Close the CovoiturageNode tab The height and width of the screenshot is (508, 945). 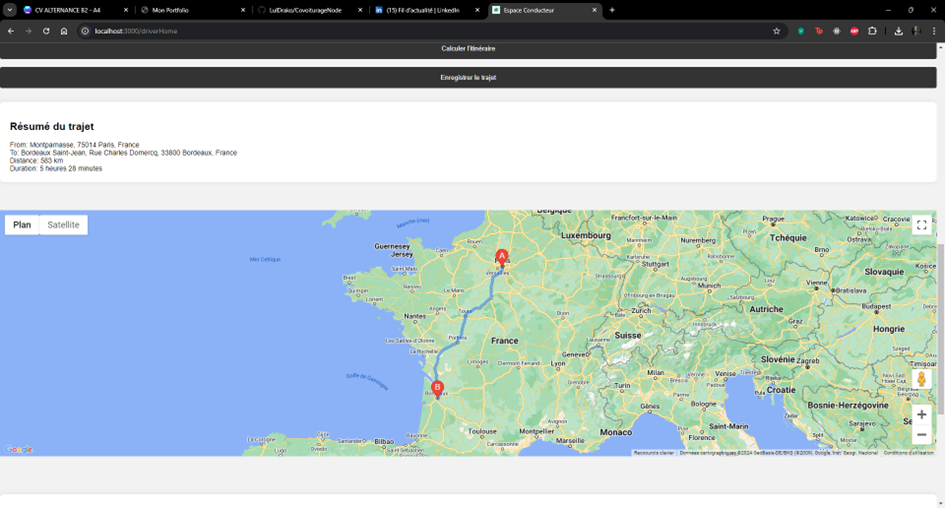coord(360,10)
